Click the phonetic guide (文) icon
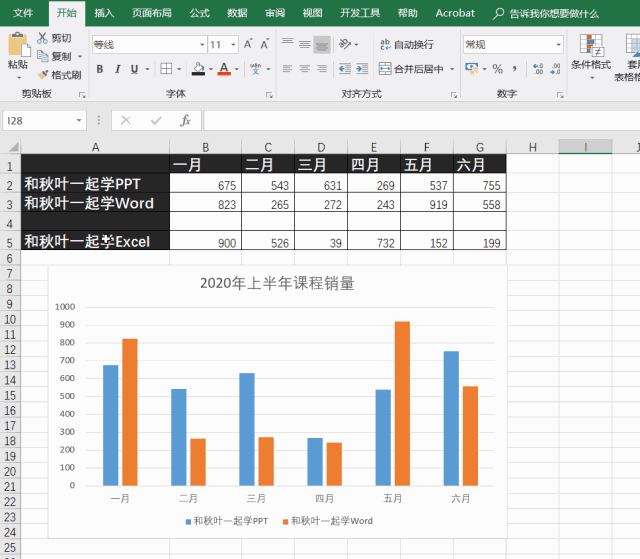The height and width of the screenshot is (559, 640). [256, 69]
